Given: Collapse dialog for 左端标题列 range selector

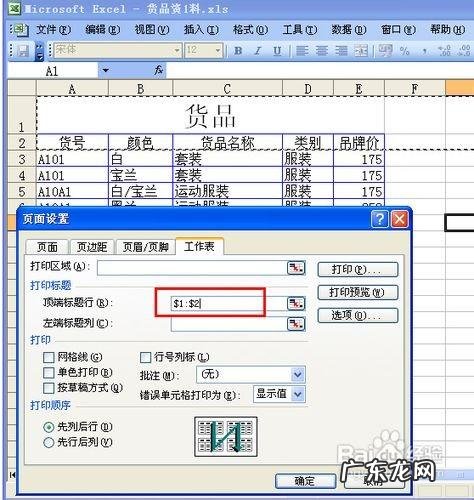Looking at the screenshot, I should pos(296,324).
